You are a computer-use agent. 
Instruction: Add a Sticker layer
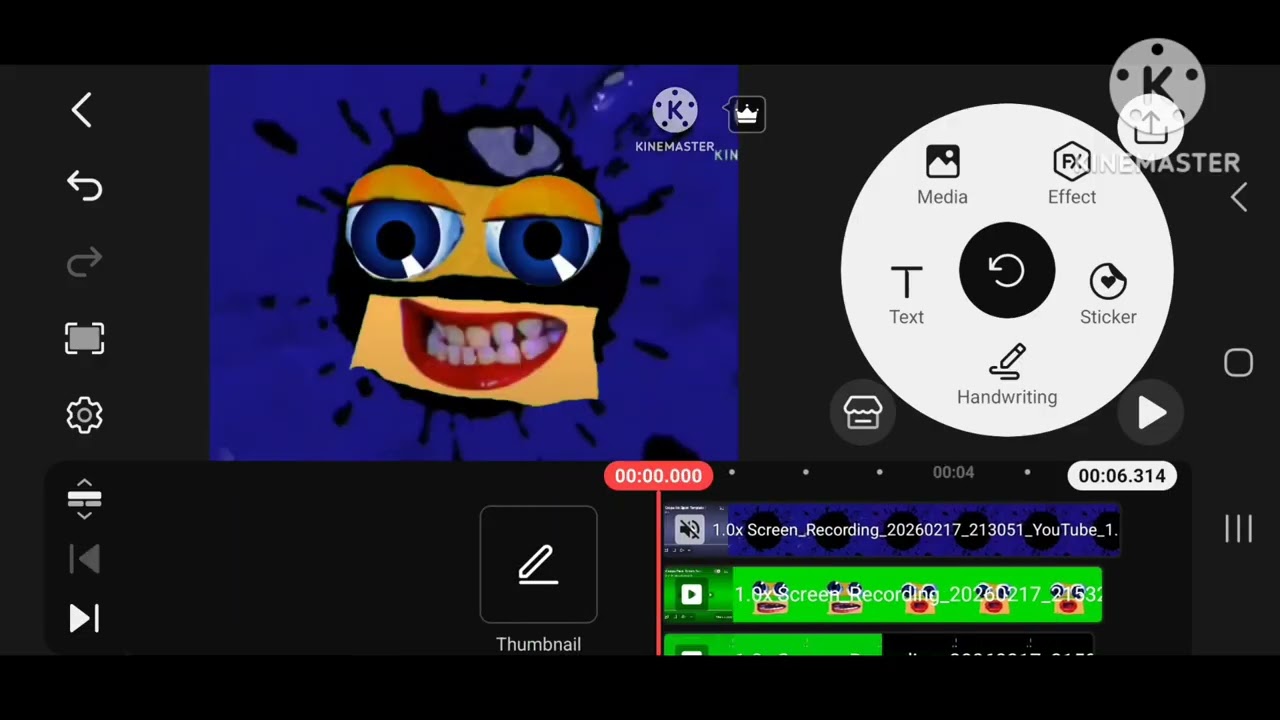pos(1108,295)
